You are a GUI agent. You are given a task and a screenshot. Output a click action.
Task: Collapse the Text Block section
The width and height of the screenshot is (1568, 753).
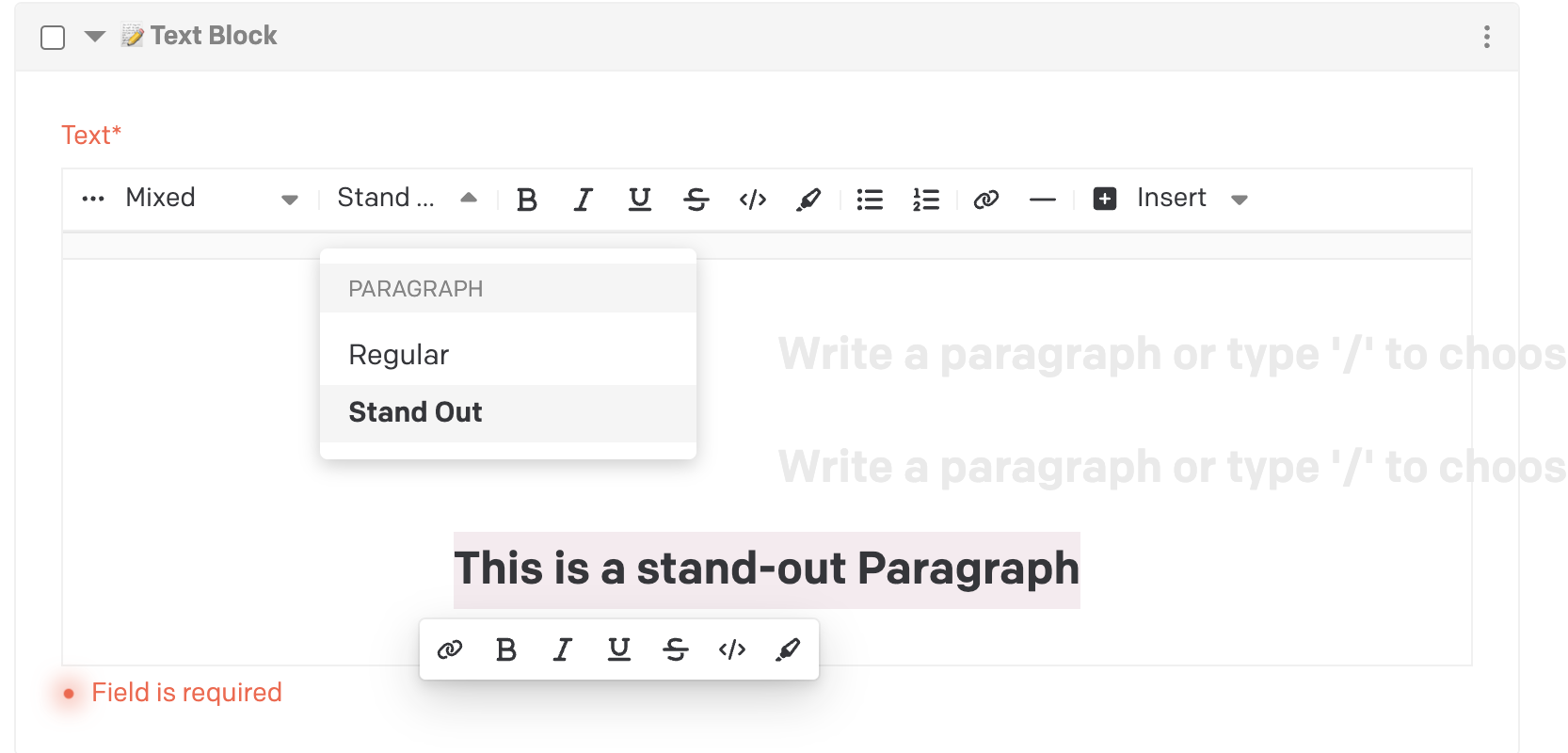point(95,37)
